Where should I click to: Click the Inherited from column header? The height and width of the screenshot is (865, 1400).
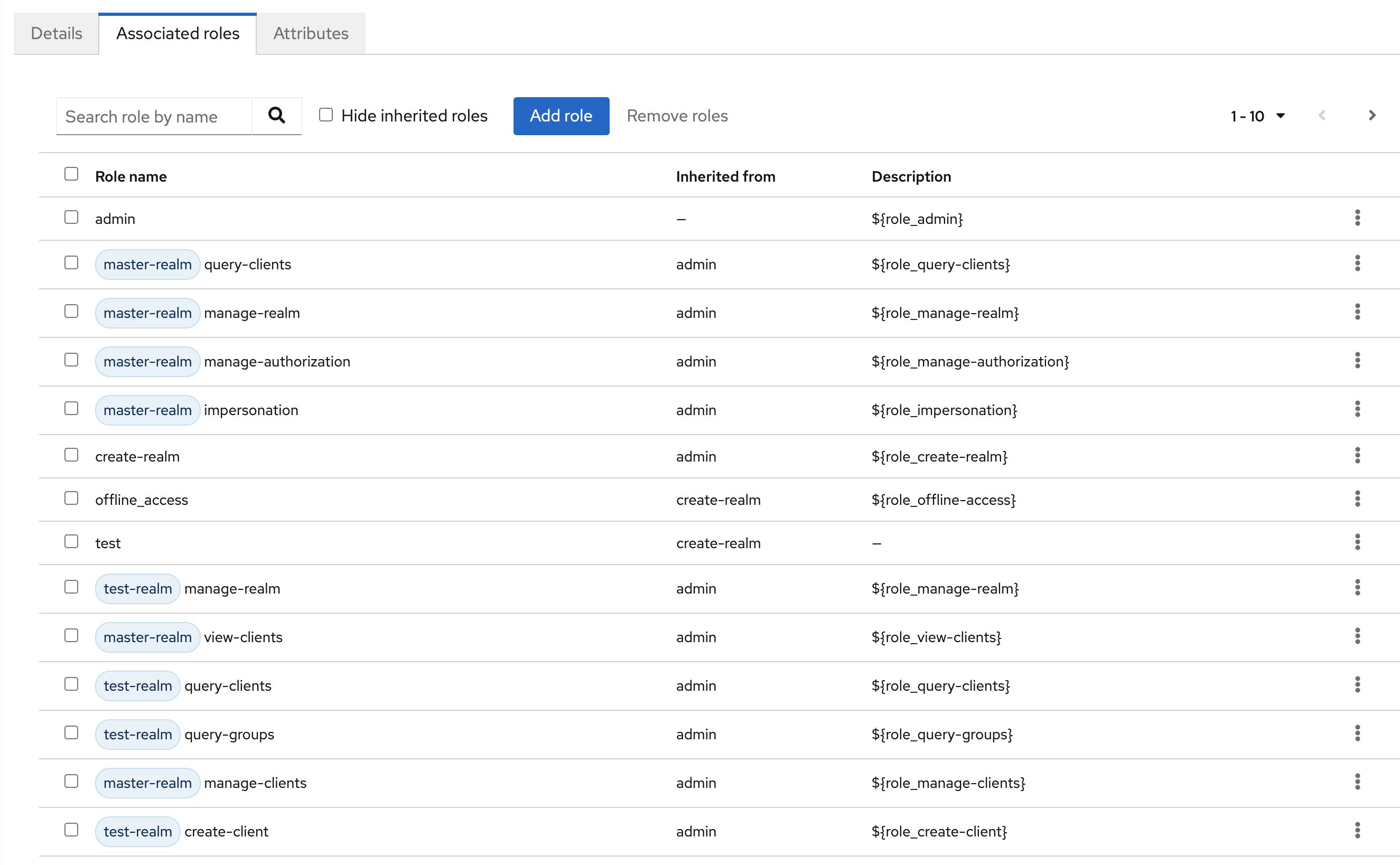(x=725, y=177)
